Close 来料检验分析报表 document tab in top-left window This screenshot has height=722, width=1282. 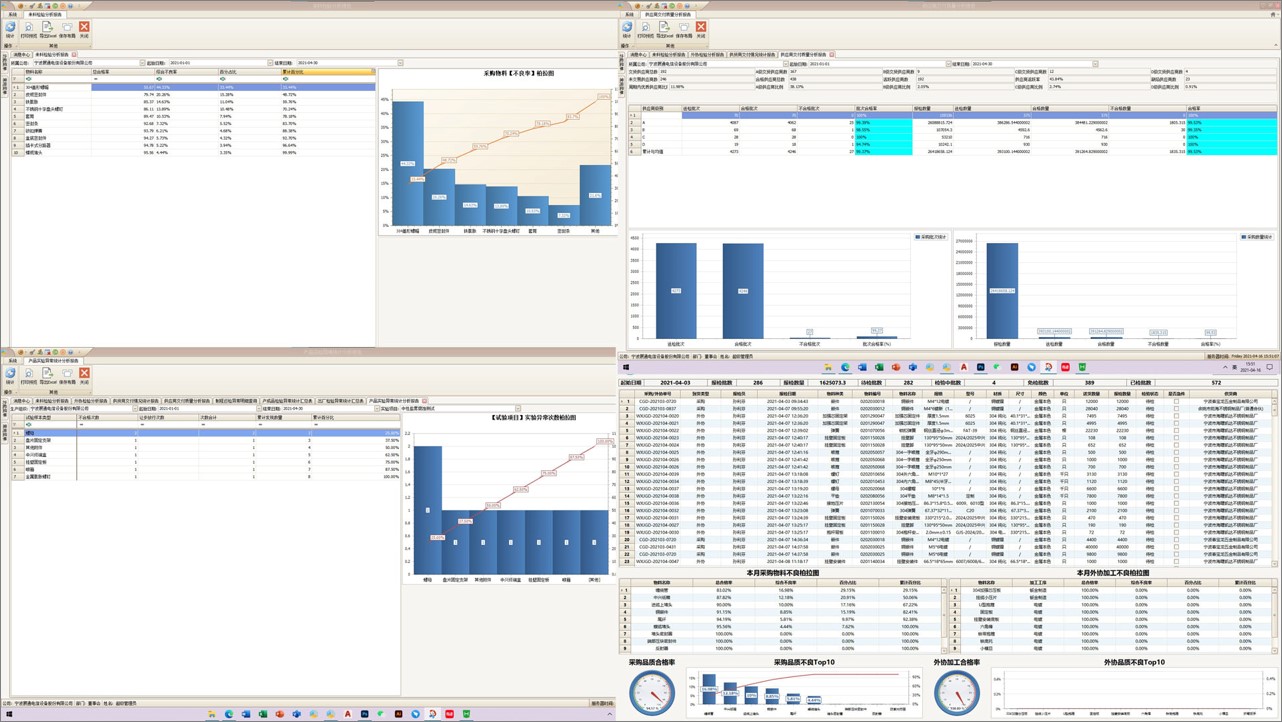(74, 54)
